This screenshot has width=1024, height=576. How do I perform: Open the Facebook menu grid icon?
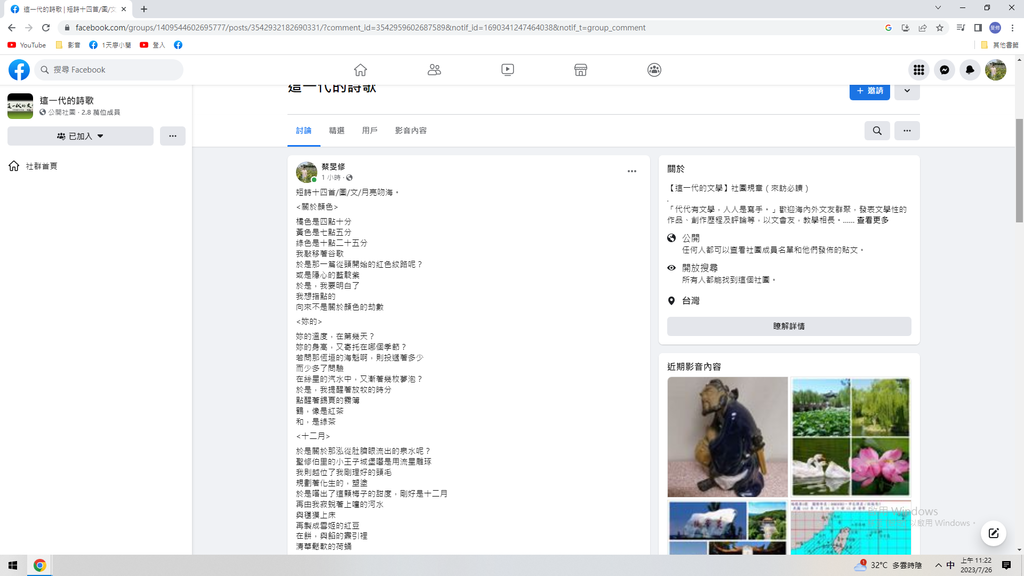(918, 70)
